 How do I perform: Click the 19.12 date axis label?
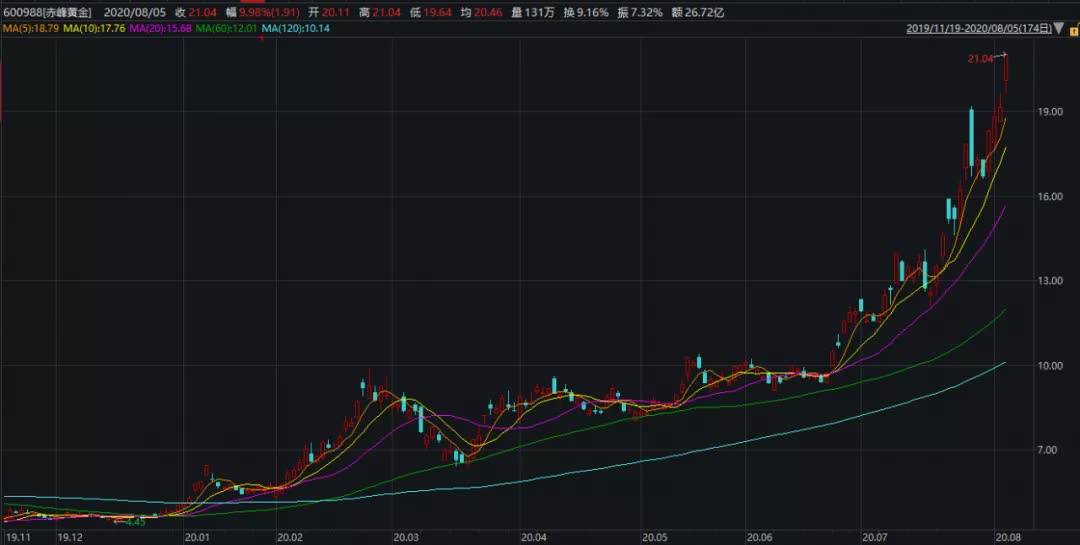coord(70,536)
